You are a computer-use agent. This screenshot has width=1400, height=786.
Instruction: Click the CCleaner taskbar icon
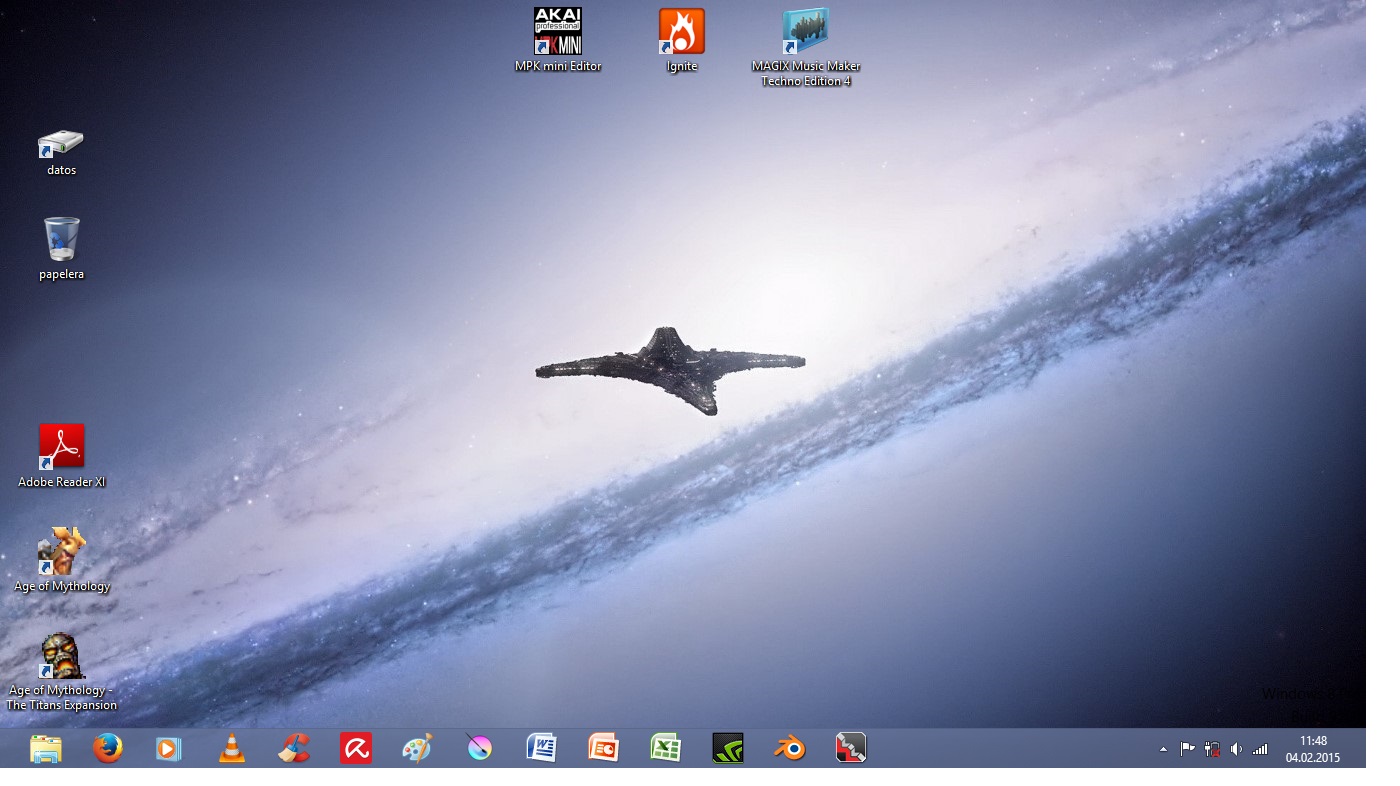click(294, 748)
